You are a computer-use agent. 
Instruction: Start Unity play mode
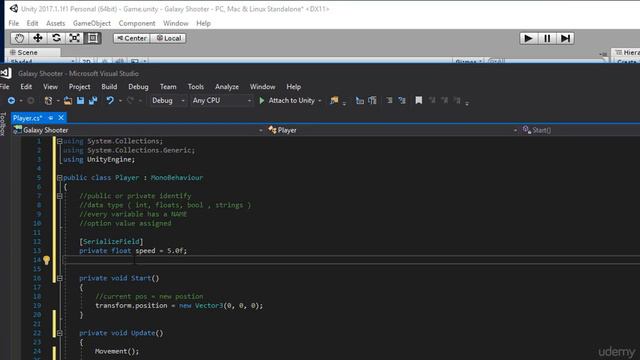click(x=528, y=38)
